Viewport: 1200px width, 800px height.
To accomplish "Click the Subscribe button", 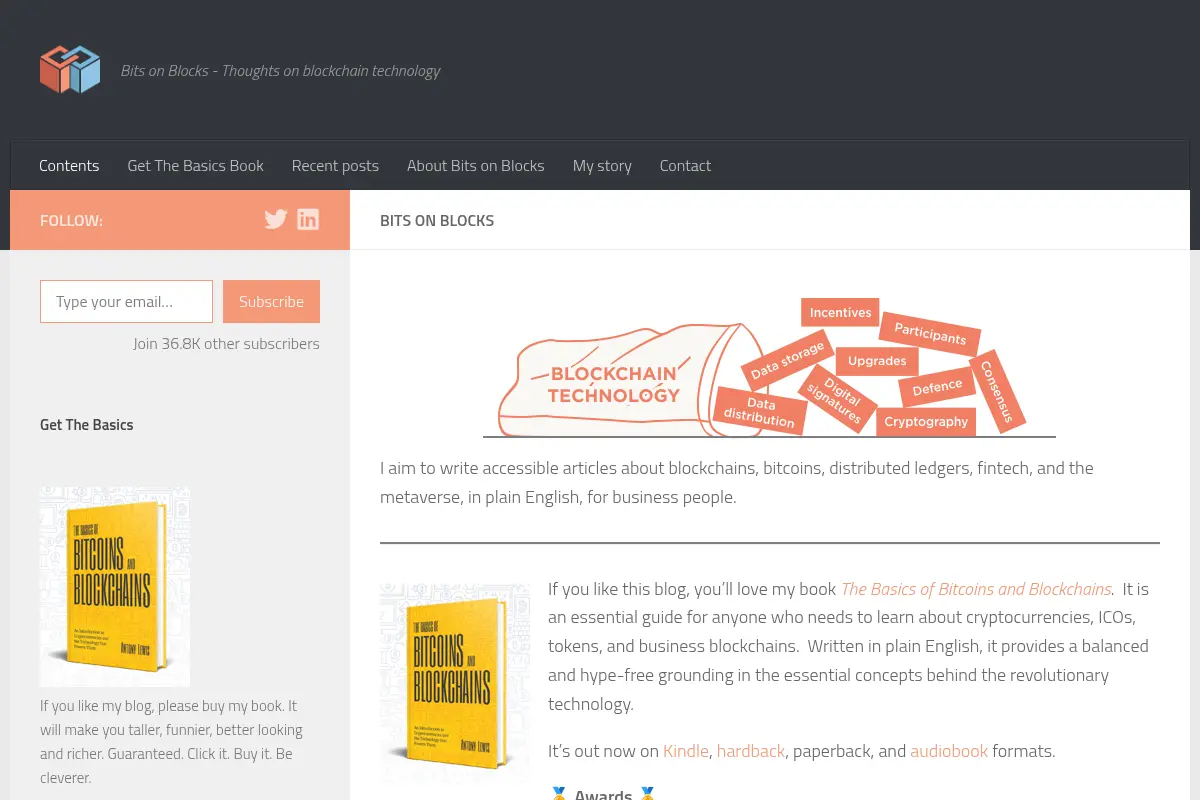I will 271,301.
